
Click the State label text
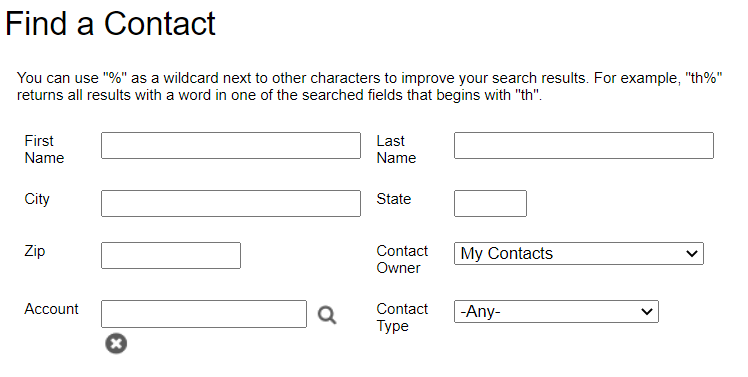pyautogui.click(x=394, y=199)
